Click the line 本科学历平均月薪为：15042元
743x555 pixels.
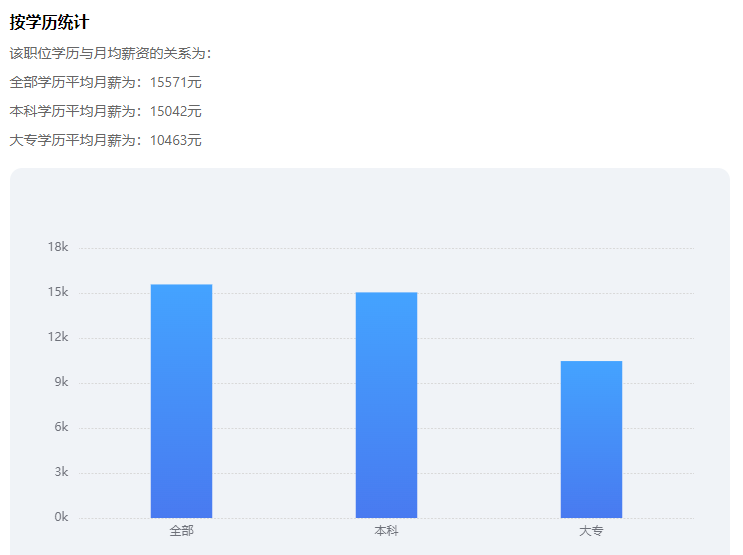(106, 111)
